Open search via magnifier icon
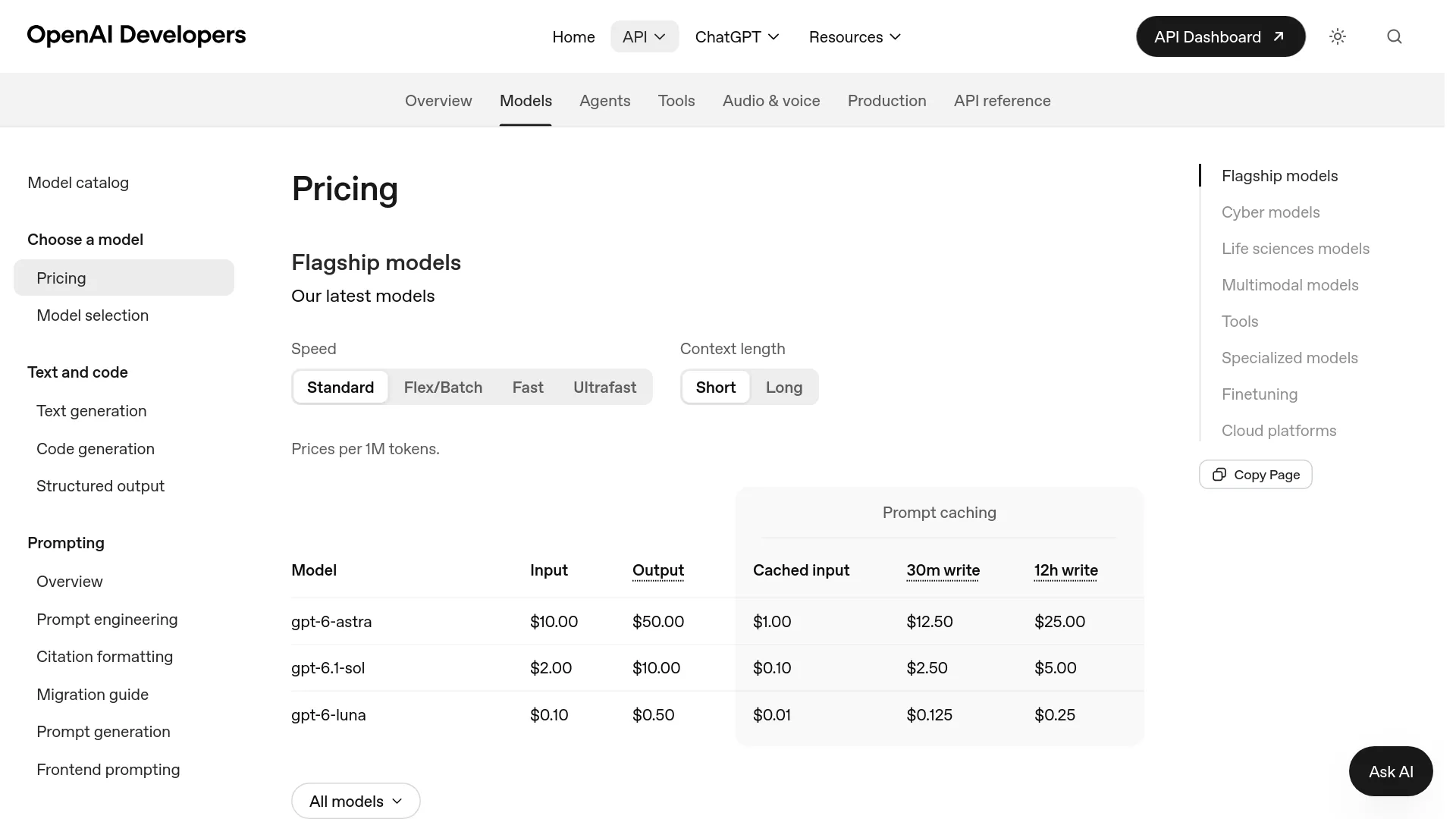This screenshot has width=1456, height=819. (x=1394, y=36)
